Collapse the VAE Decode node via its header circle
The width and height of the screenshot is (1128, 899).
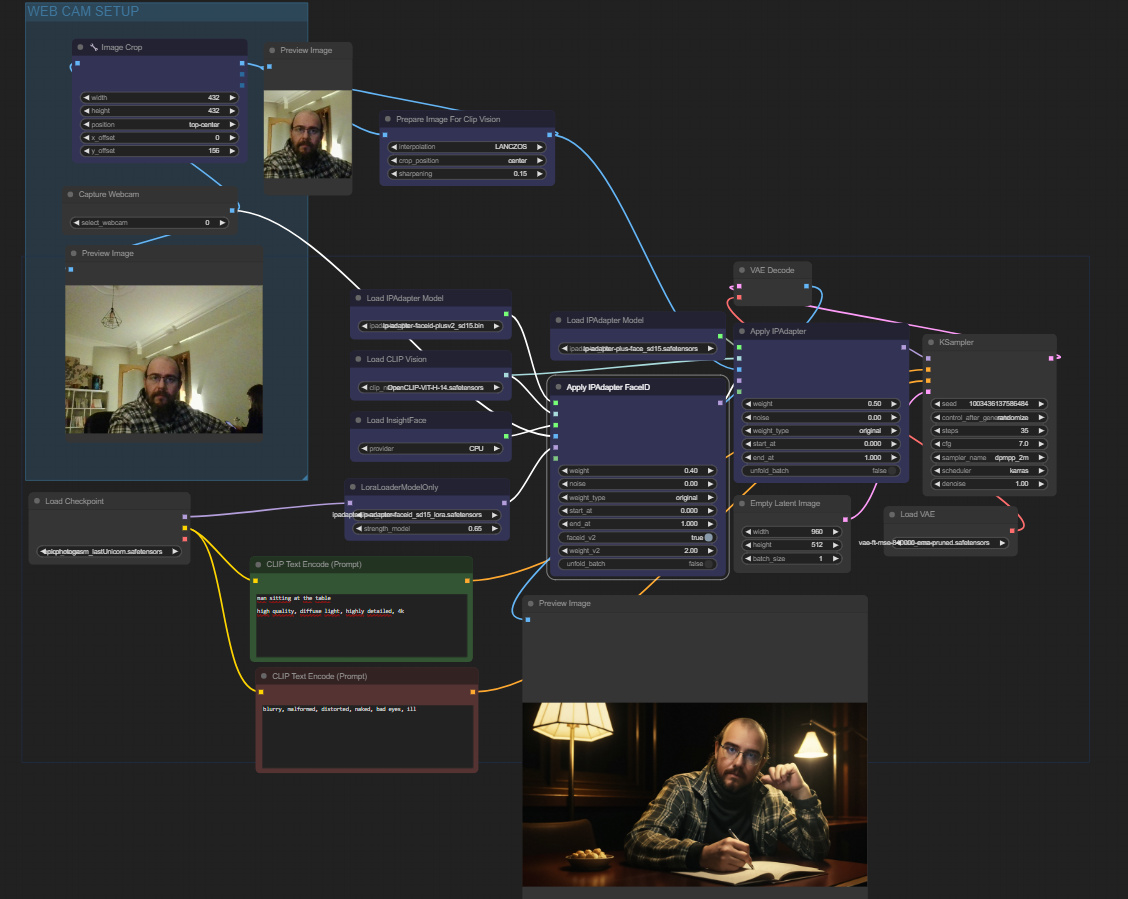(x=740, y=270)
